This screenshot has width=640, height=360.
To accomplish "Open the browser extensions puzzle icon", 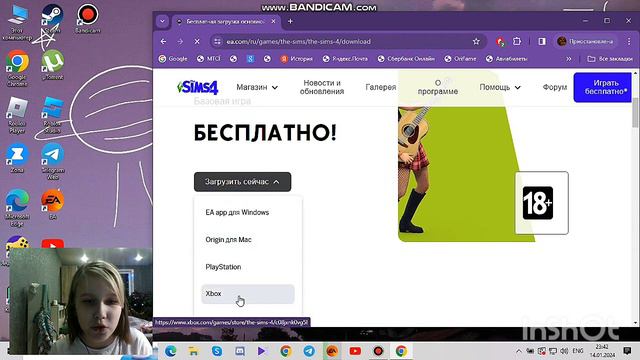I will point(517,42).
